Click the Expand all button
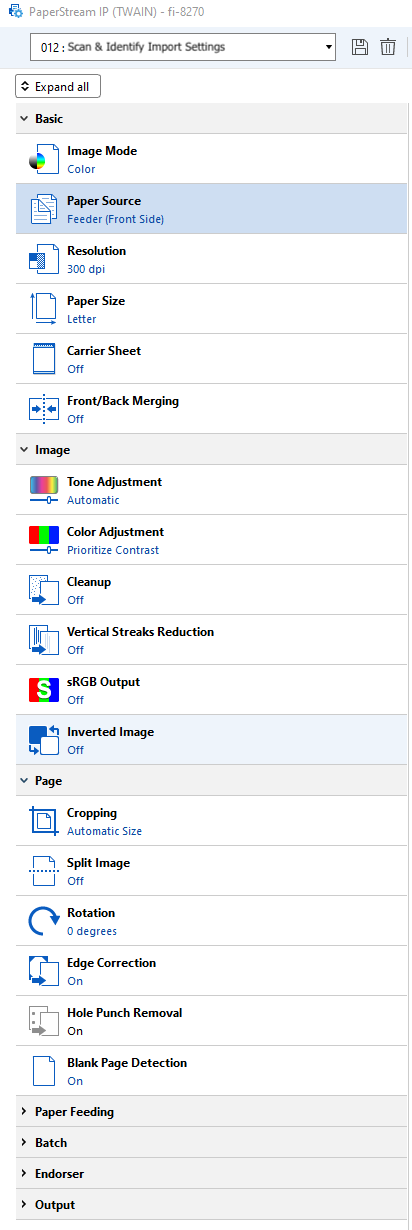412x1230 pixels. click(x=58, y=87)
